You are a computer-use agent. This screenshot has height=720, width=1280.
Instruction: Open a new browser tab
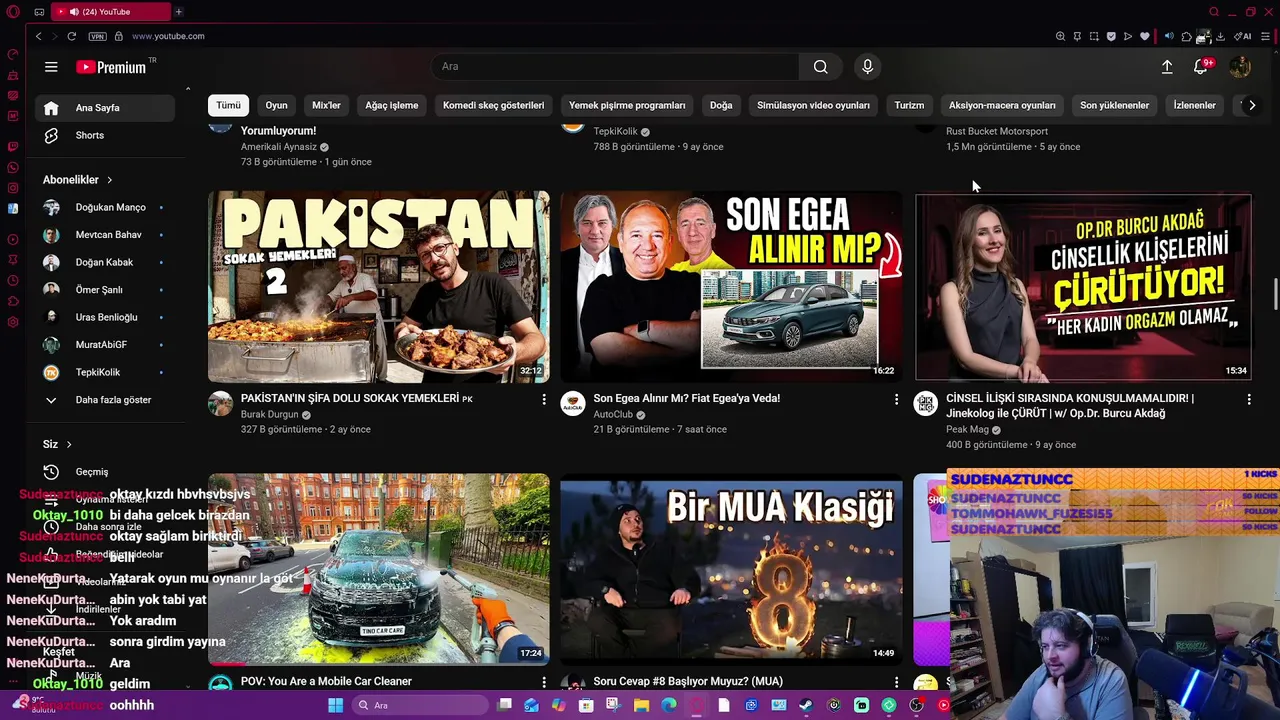click(x=178, y=12)
